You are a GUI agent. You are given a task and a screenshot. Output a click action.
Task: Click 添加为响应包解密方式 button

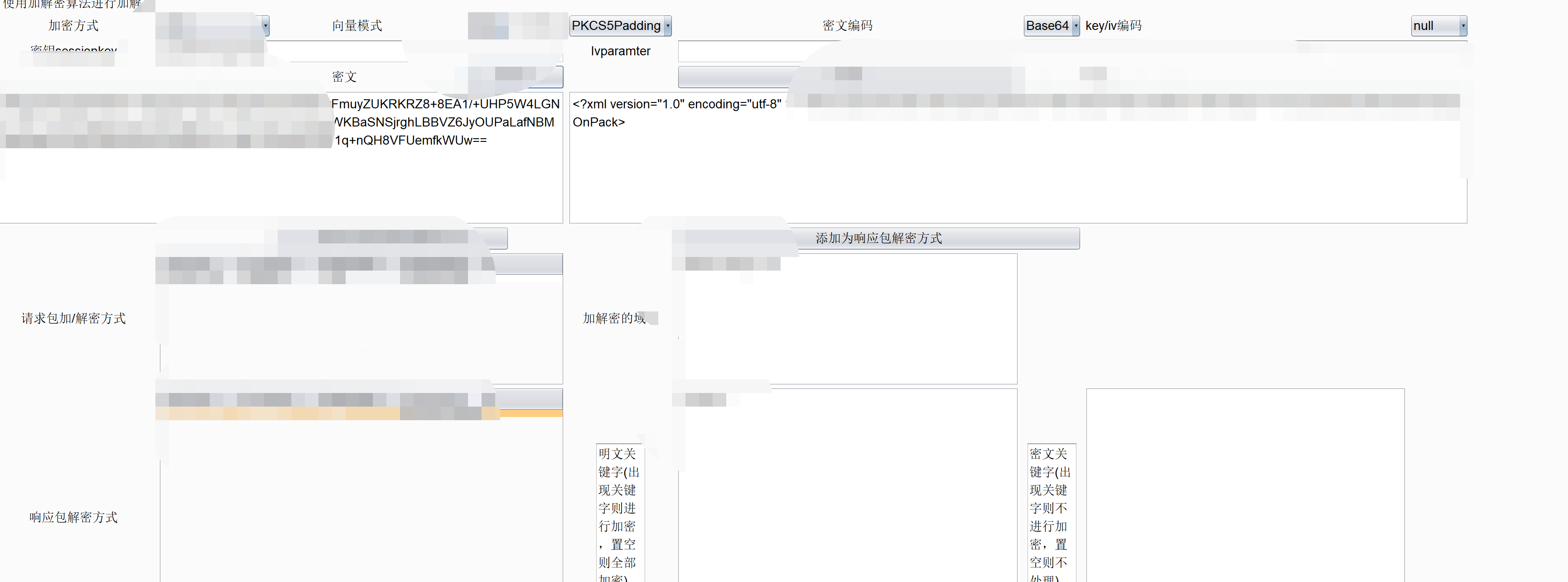(x=878, y=238)
